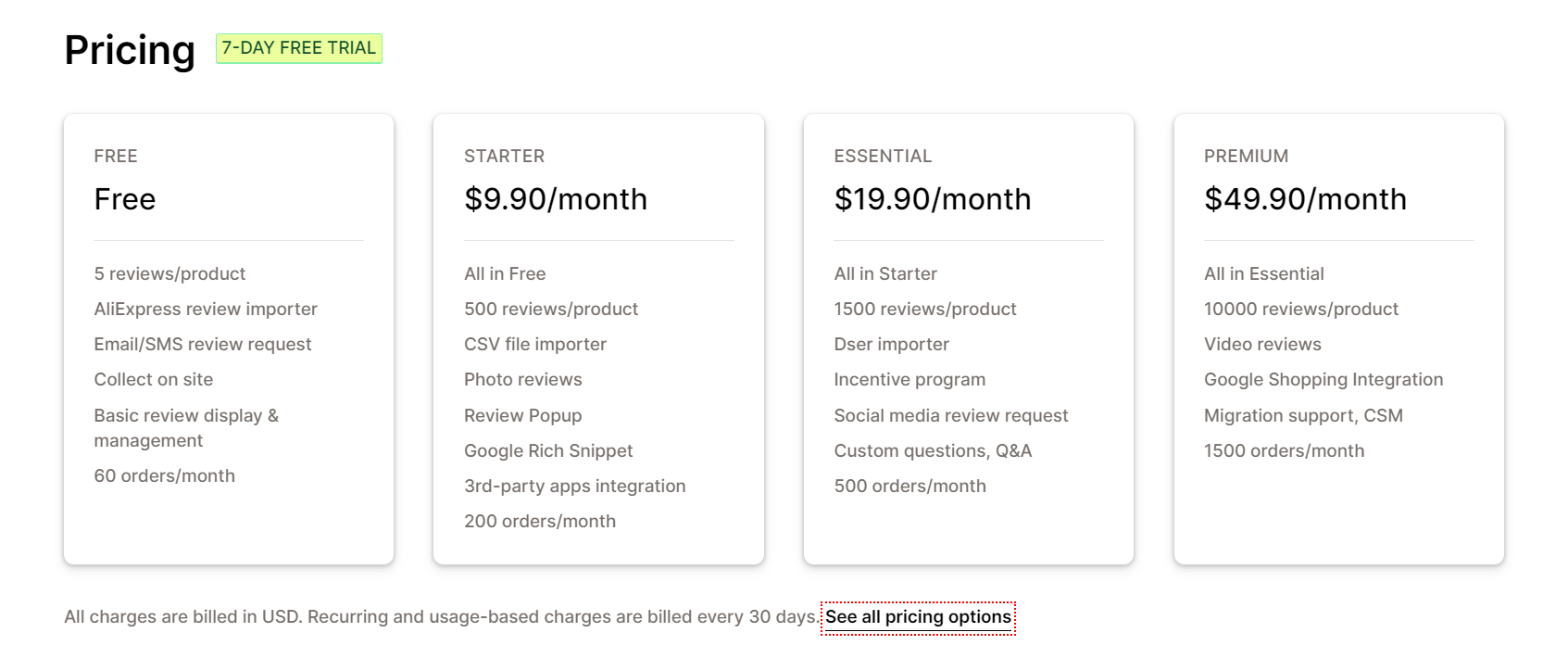The image size is (1568, 645).
Task: Click the 7-DAY FREE TRIAL badge
Action: [299, 48]
